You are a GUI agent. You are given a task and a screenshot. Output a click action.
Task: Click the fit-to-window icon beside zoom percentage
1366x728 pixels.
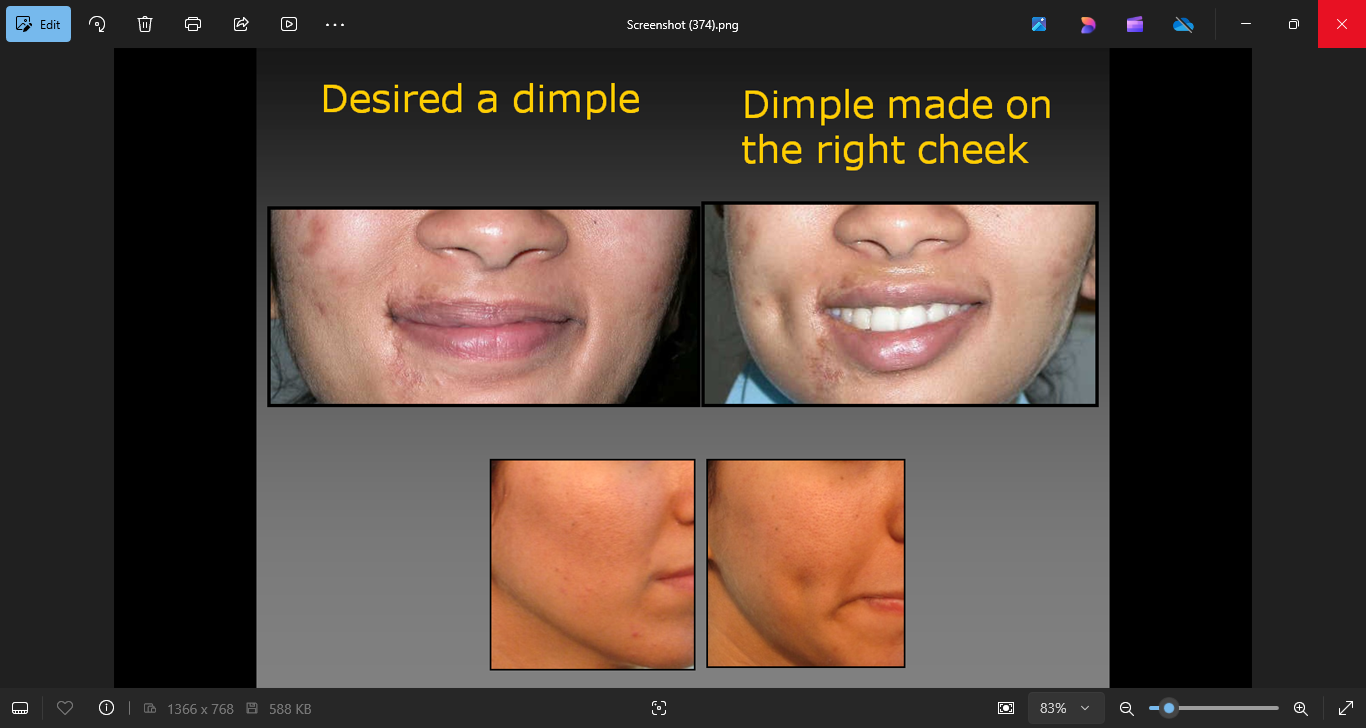coord(1006,708)
